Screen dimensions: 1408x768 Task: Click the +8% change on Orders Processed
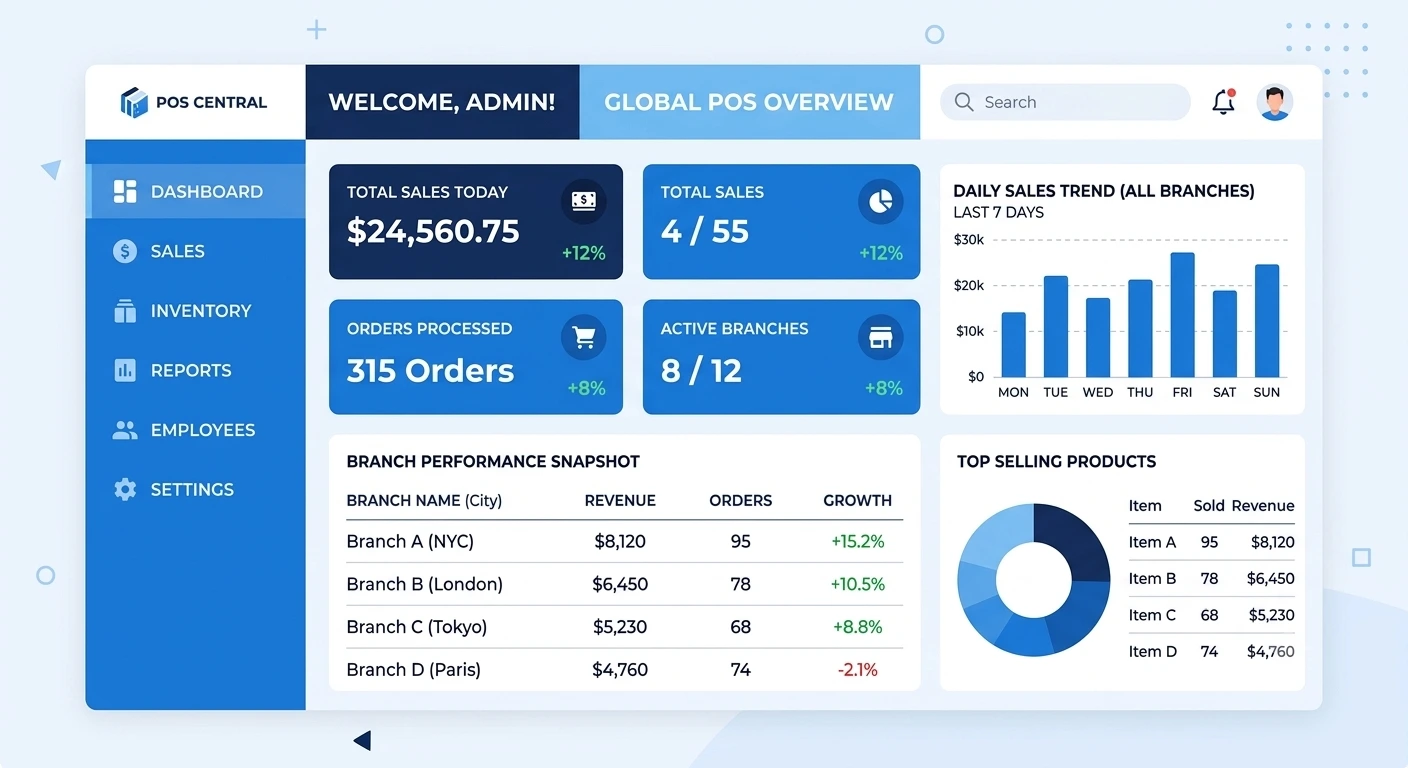tap(586, 388)
